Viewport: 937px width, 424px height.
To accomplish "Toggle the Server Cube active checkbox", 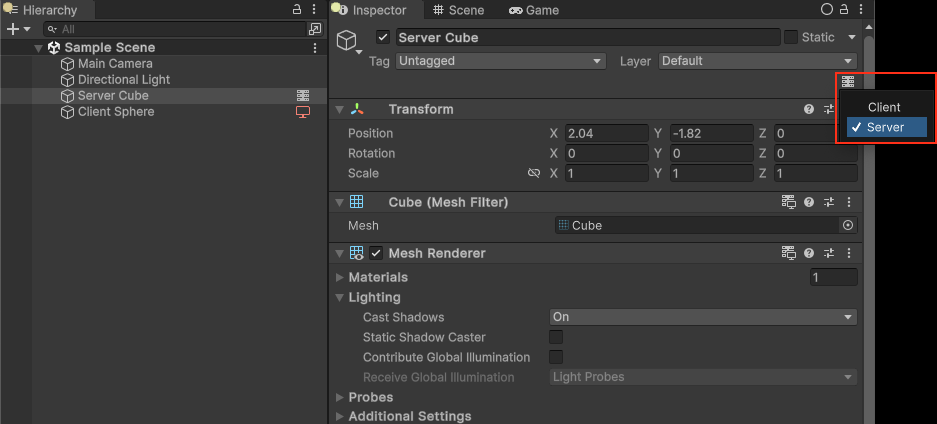I will tap(383, 38).
